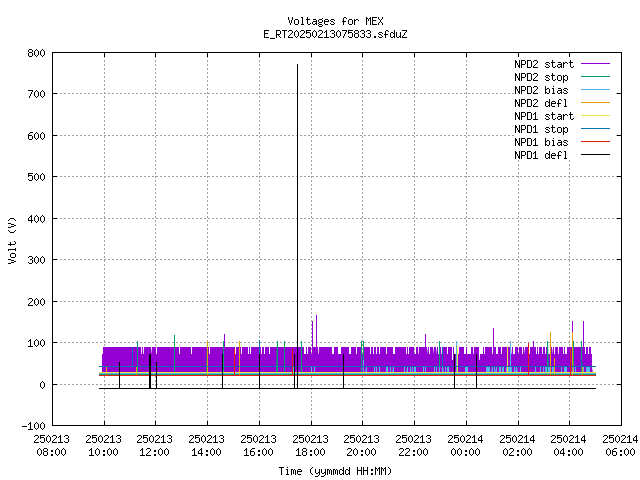The height and width of the screenshot is (480, 640).
Task: Click the 800 y-axis tick label
Action: click(x=36, y=53)
